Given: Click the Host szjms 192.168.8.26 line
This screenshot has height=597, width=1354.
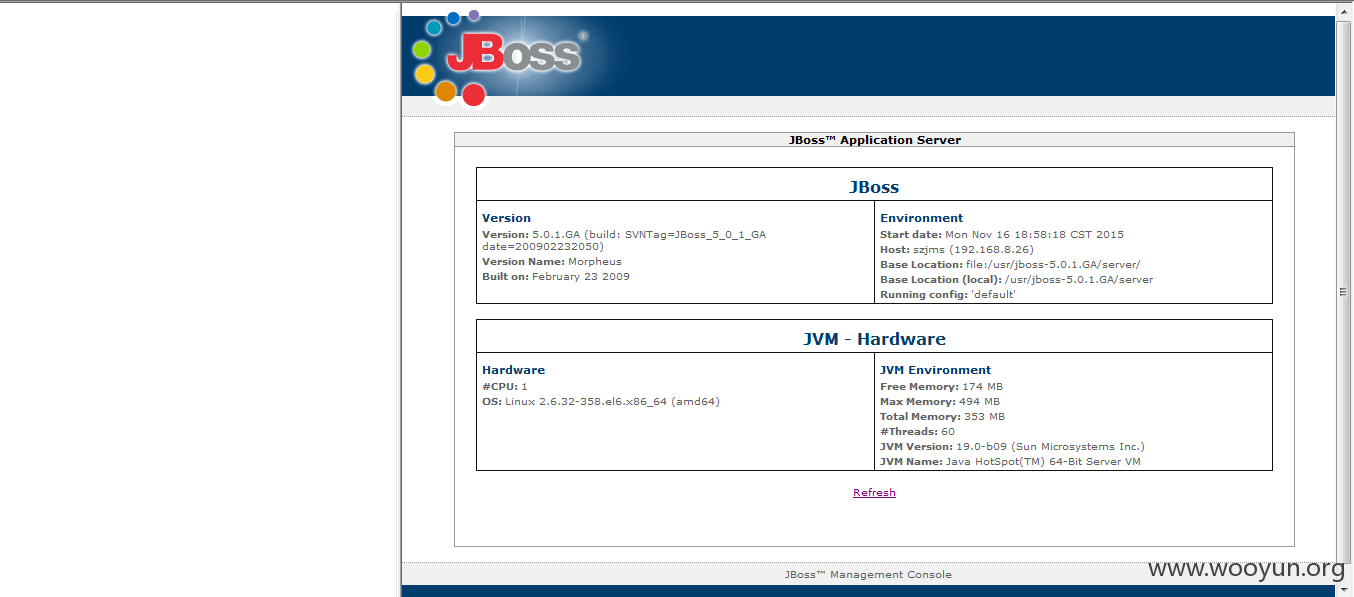Looking at the screenshot, I should click(x=957, y=250).
